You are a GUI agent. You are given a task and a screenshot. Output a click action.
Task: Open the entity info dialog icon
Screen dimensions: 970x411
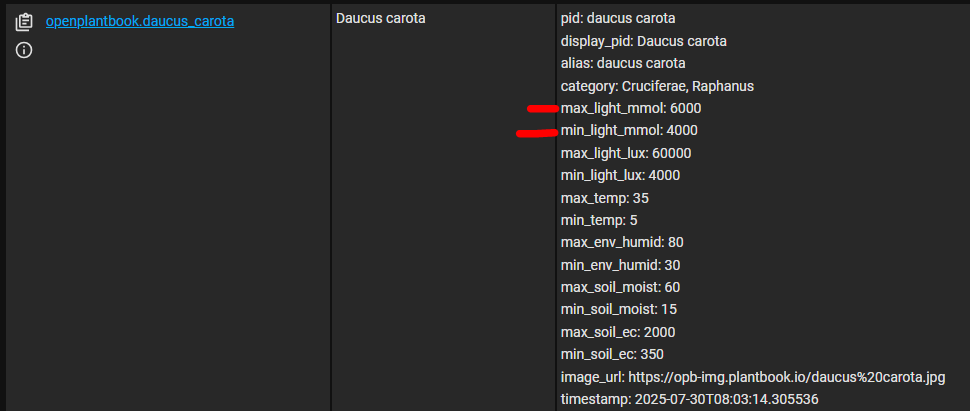tap(24, 50)
